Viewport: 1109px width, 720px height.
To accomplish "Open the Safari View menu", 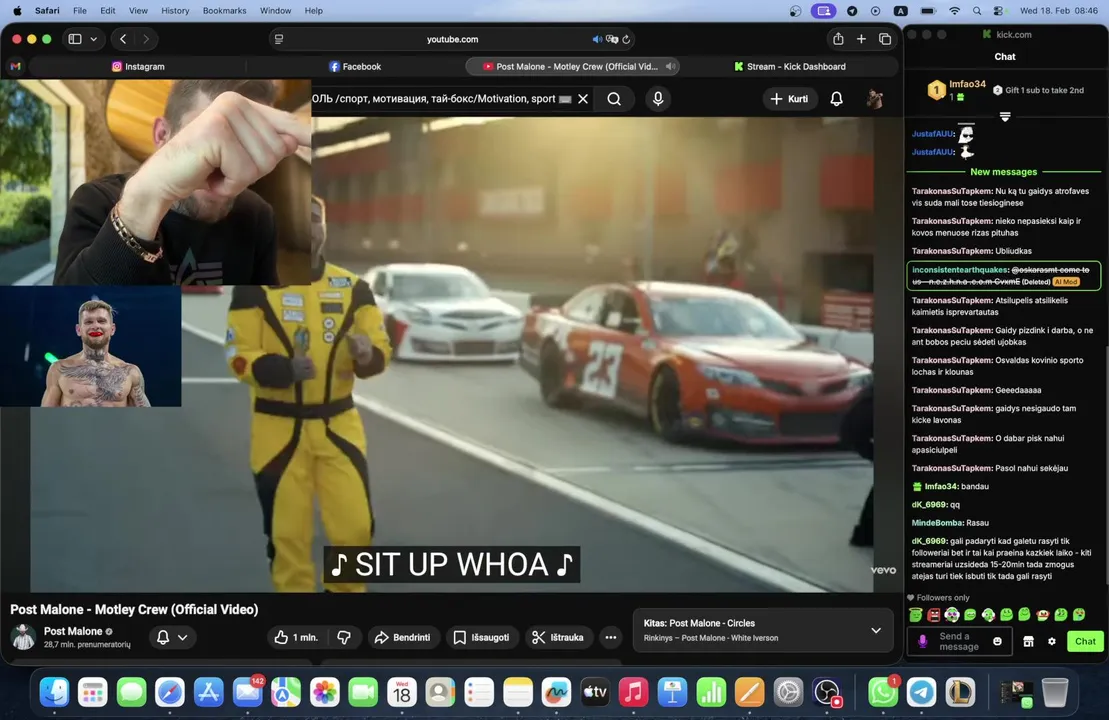I will [138, 11].
